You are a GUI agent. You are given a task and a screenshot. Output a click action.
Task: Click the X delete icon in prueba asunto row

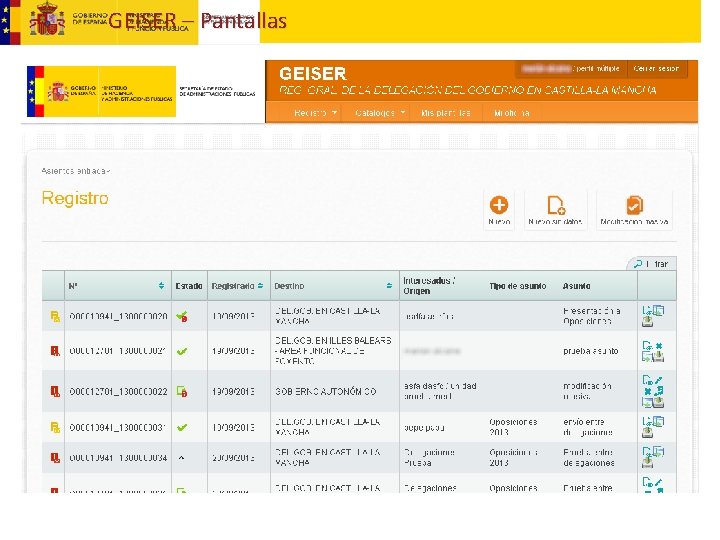pyautogui.click(x=658, y=346)
